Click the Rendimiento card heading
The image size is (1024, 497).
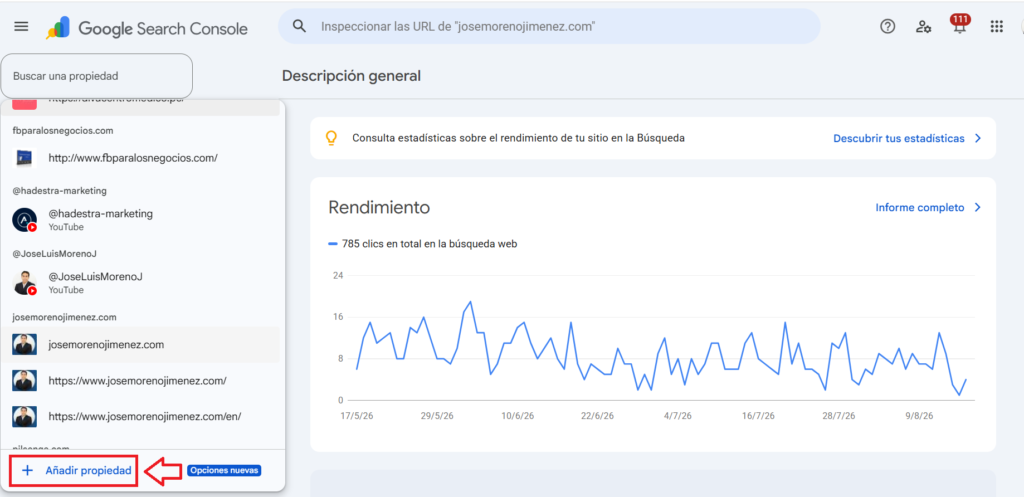(x=379, y=208)
